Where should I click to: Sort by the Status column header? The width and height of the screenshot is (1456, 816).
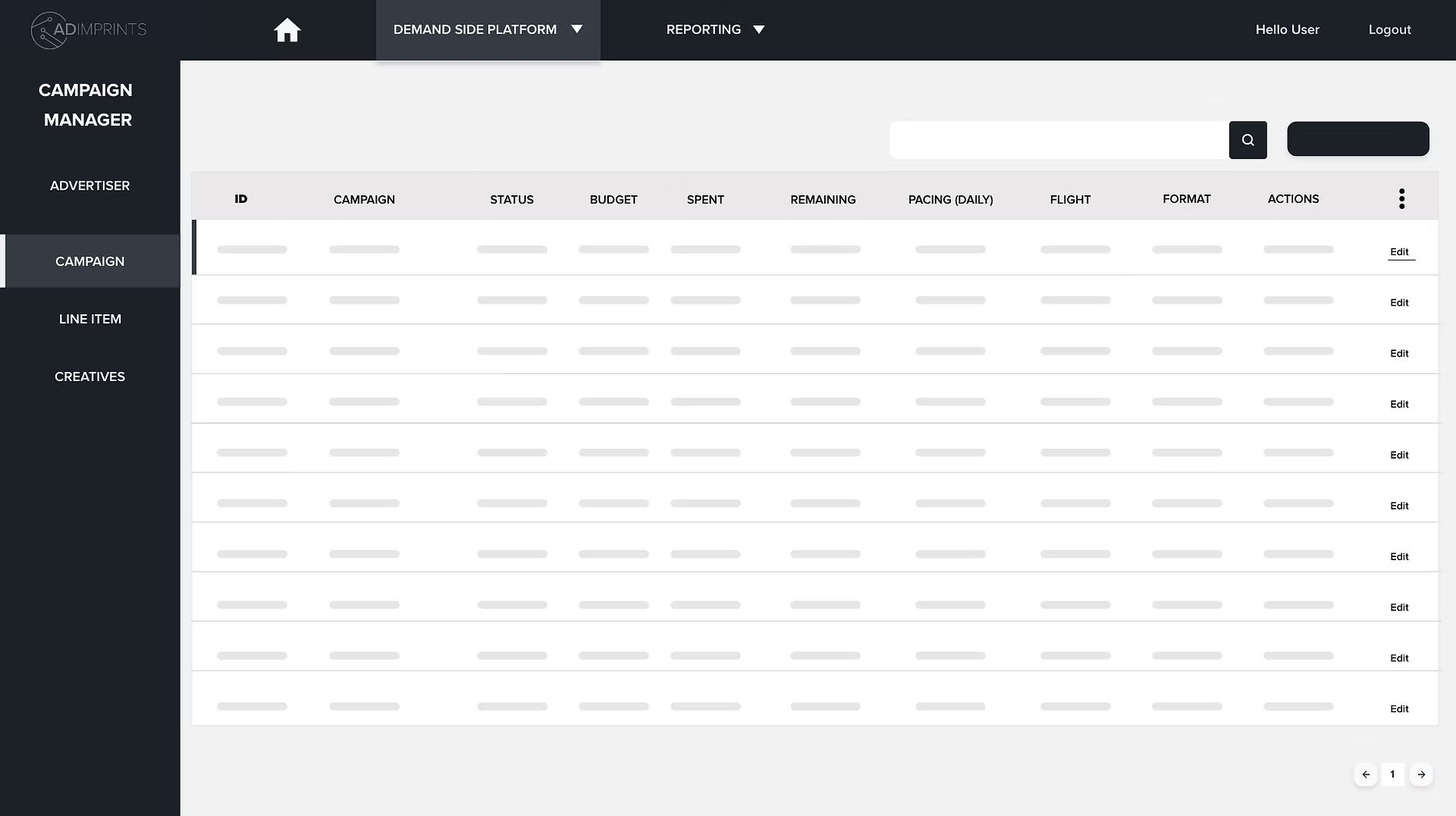pos(512,200)
